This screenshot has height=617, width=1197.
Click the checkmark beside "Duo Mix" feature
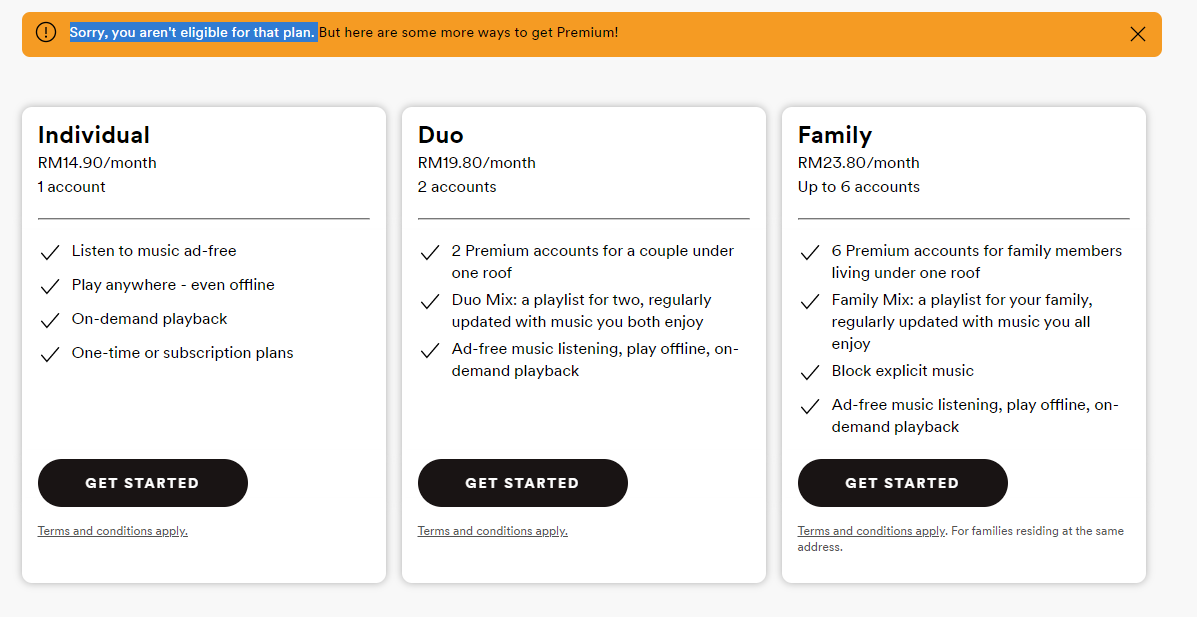(x=430, y=301)
